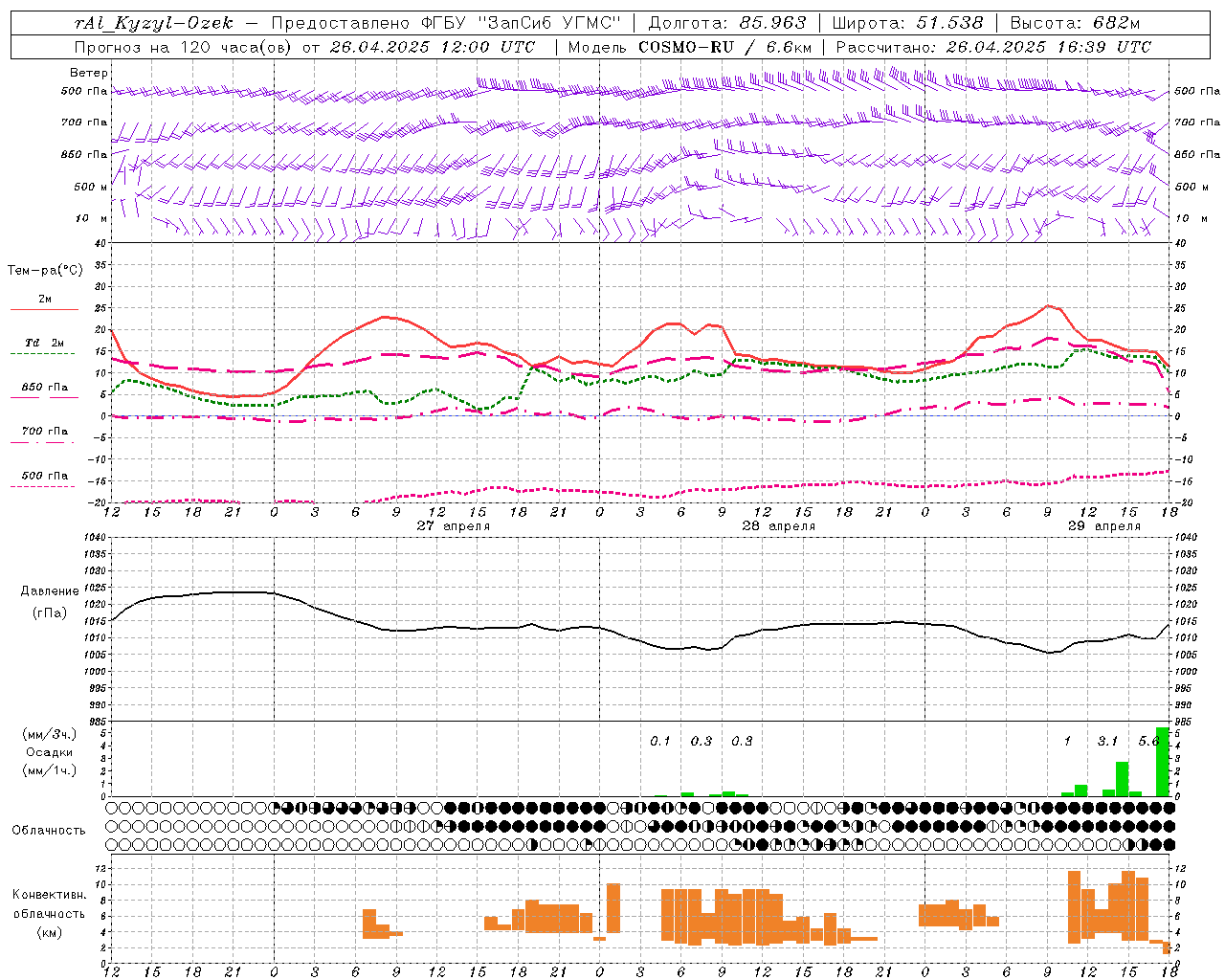Click the Высота: 682м value

(x=1075, y=23)
